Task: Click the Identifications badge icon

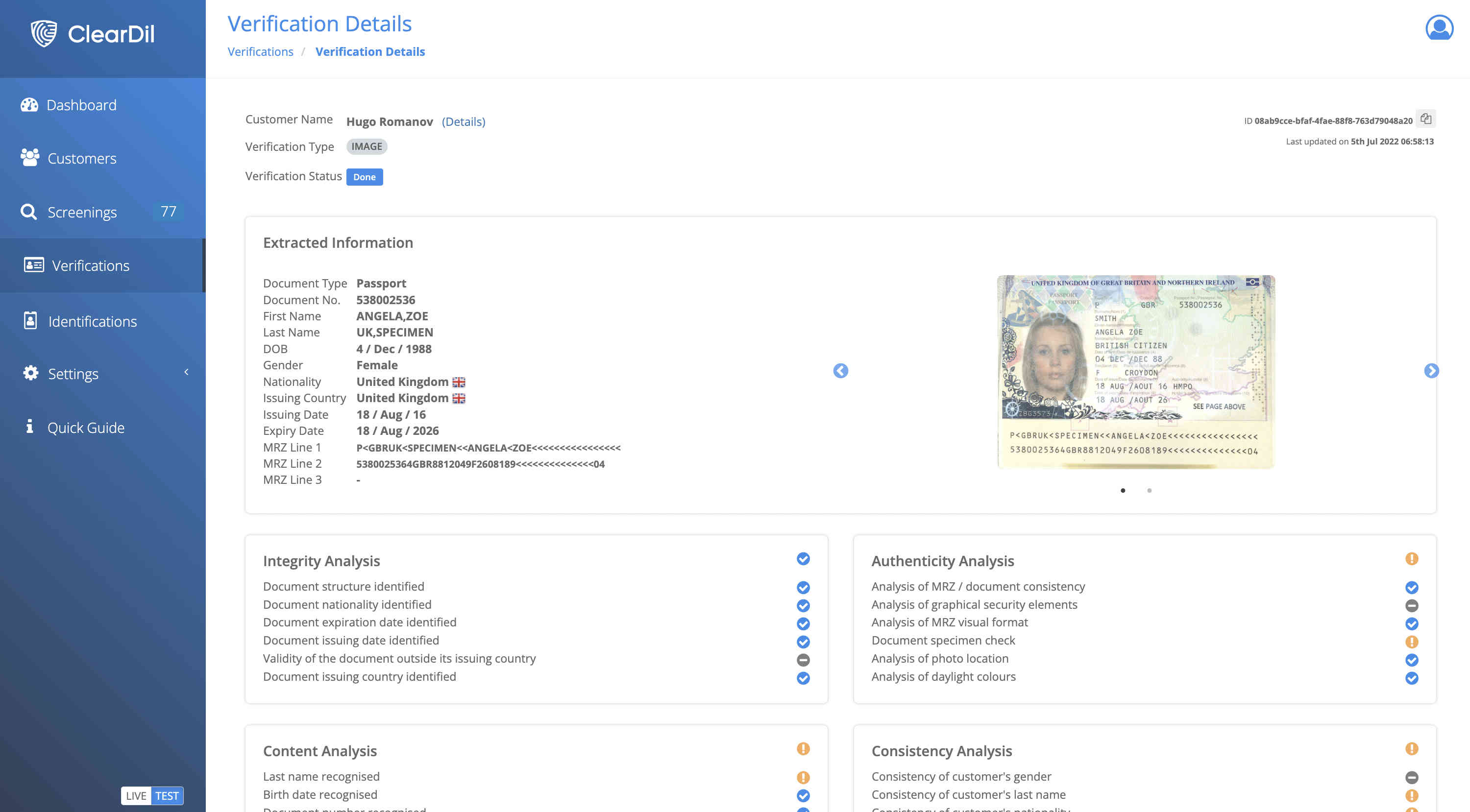Action: point(30,320)
